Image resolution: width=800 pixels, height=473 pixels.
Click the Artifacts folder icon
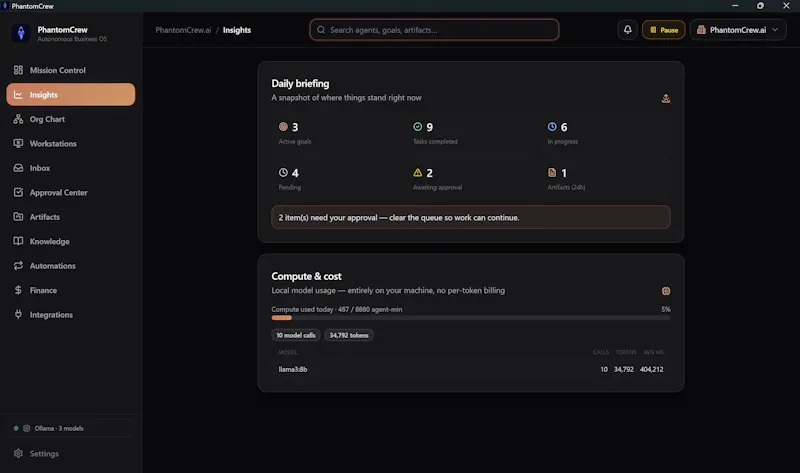click(x=18, y=217)
